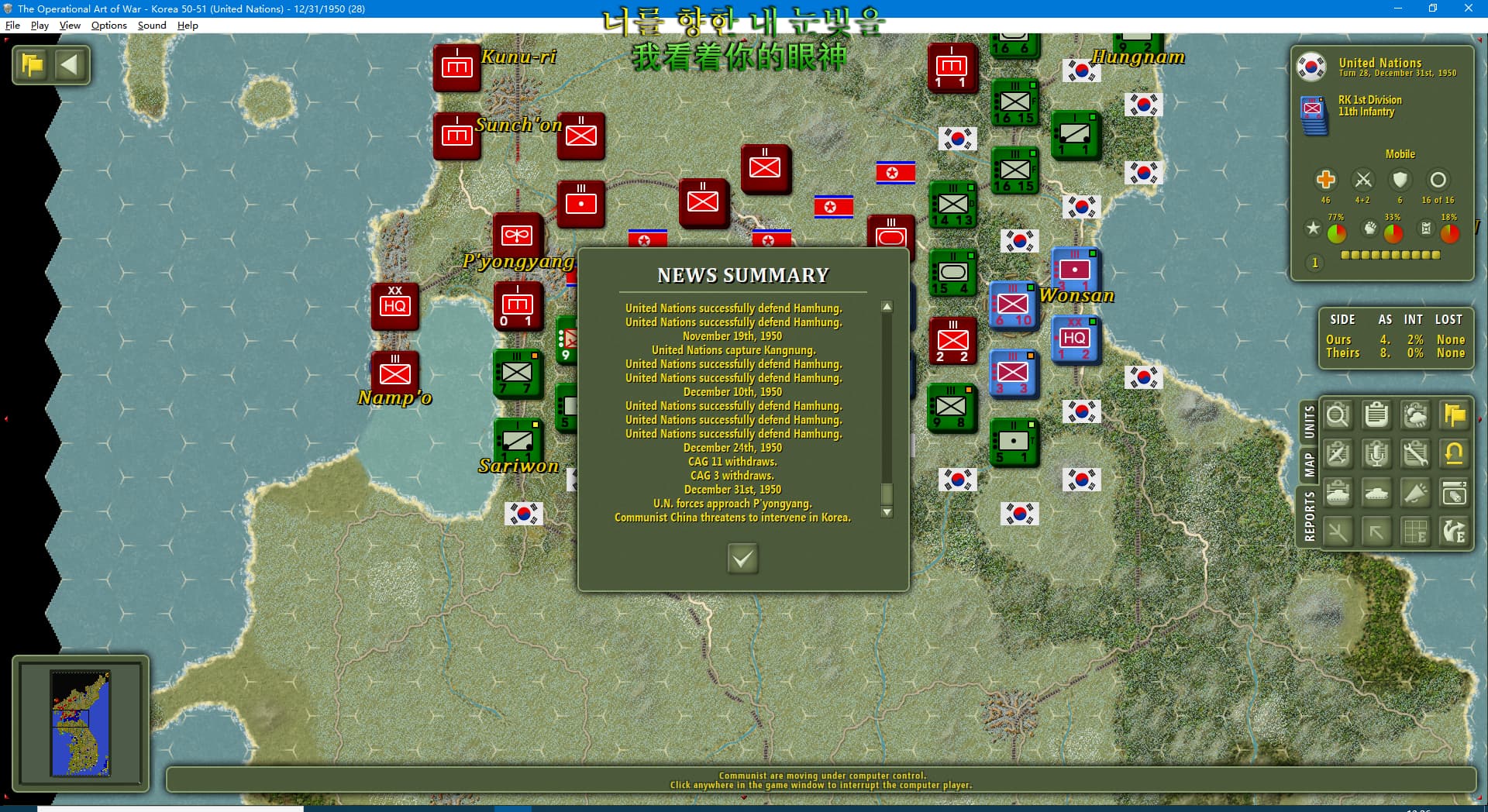The width and height of the screenshot is (1488, 812).
Task: Open the View menu
Action: click(70, 25)
